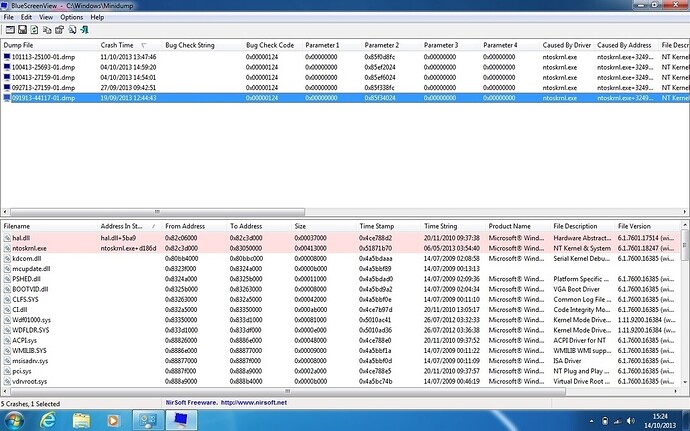Screen dimensions: 690x431
Task: Click the Control Panel taskbar button
Action: [x=148, y=420]
